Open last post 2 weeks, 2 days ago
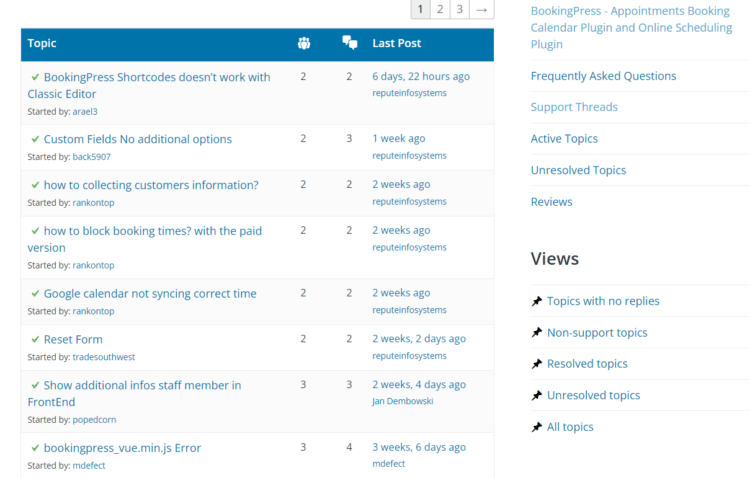This screenshot has width=750, height=478. (419, 339)
